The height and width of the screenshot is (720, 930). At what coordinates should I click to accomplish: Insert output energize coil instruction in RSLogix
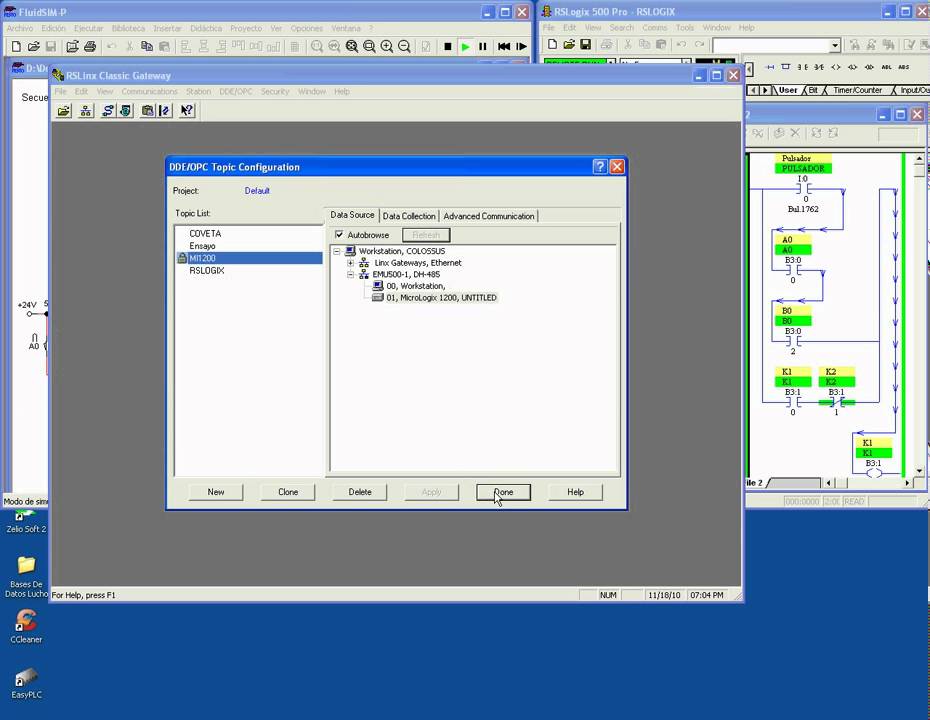(836, 67)
